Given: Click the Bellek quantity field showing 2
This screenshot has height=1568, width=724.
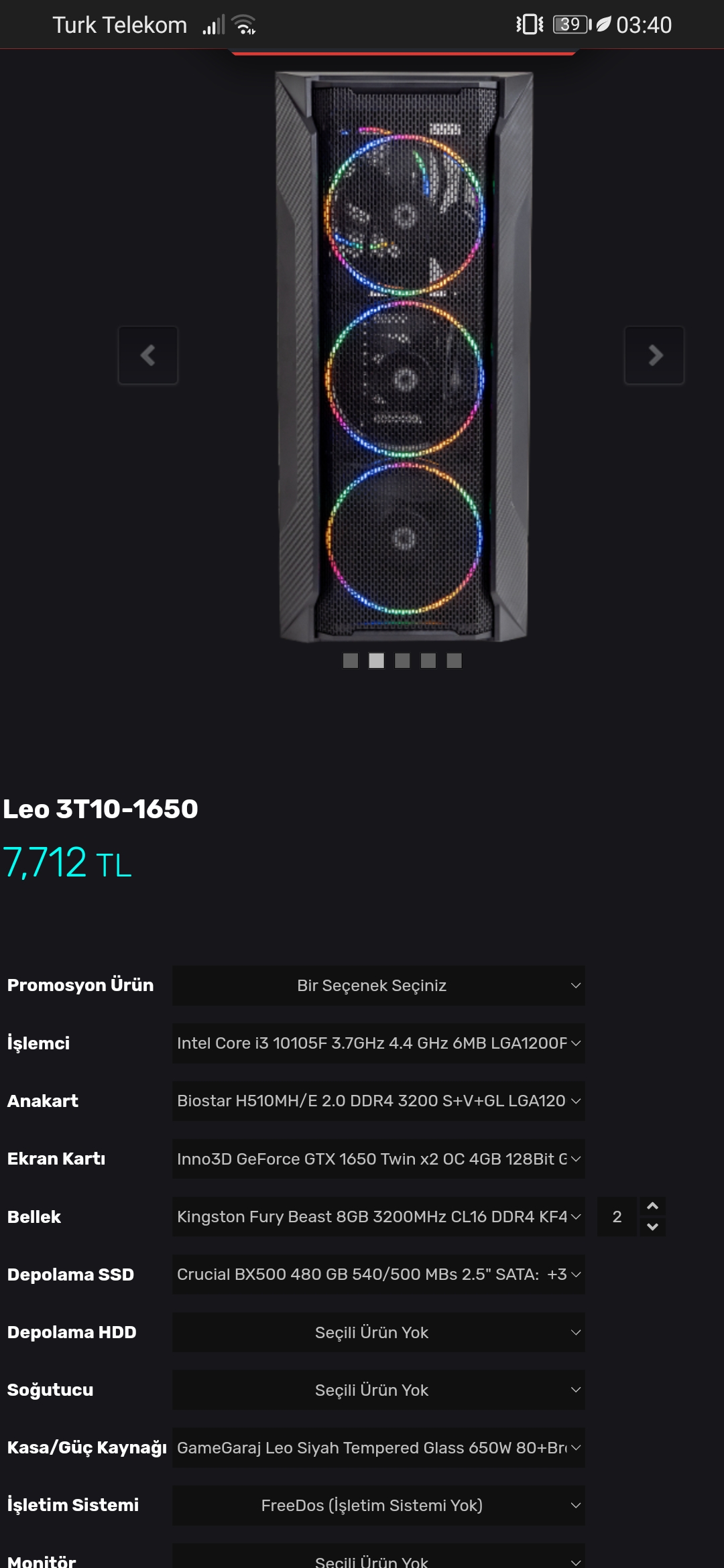Looking at the screenshot, I should coord(617,1217).
